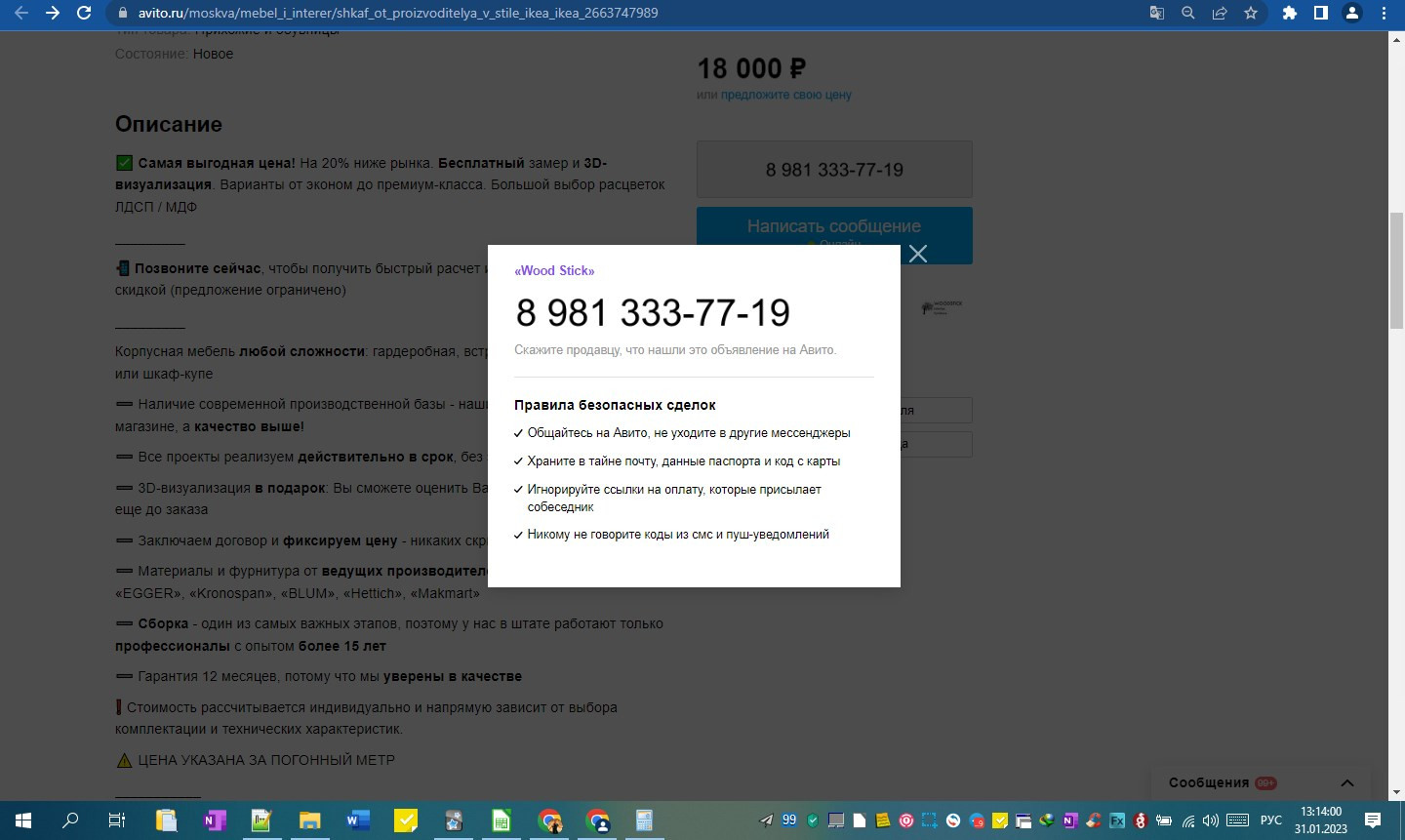Viewport: 1405px width, 840px height.
Task: Open yellow sticky-notes checkmark app on taskbar
Action: (406, 820)
